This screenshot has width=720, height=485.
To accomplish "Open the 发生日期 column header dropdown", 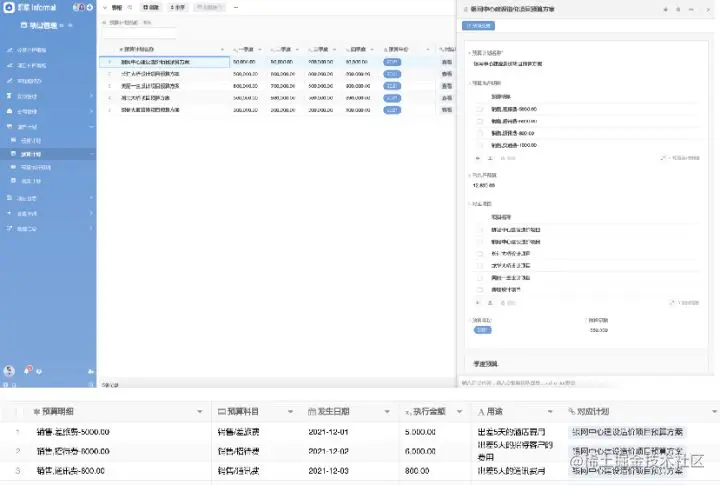I will pyautogui.click(x=387, y=412).
